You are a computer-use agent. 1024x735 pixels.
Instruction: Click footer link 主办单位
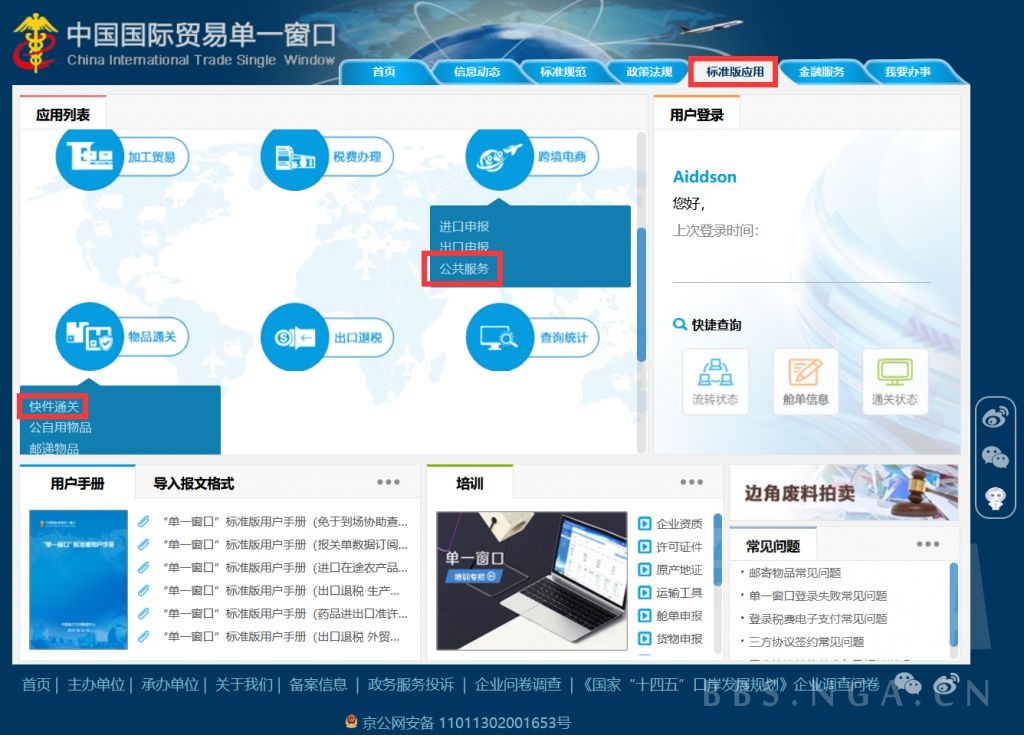tap(96, 684)
